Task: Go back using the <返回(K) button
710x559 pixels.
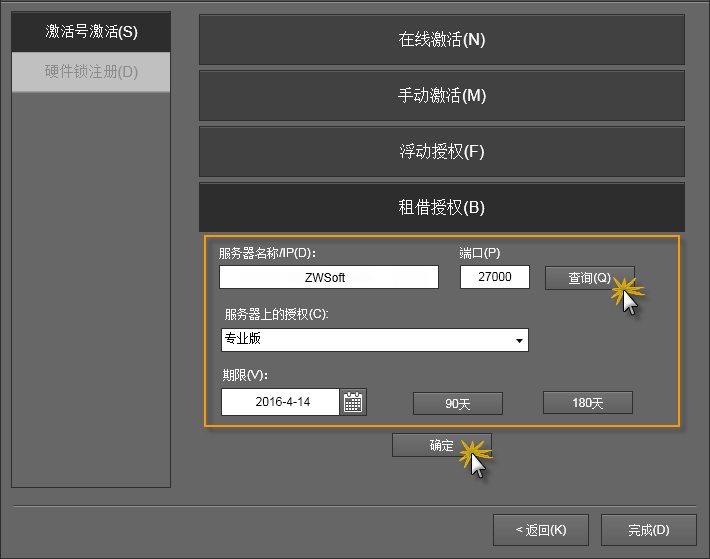Action: point(540,529)
